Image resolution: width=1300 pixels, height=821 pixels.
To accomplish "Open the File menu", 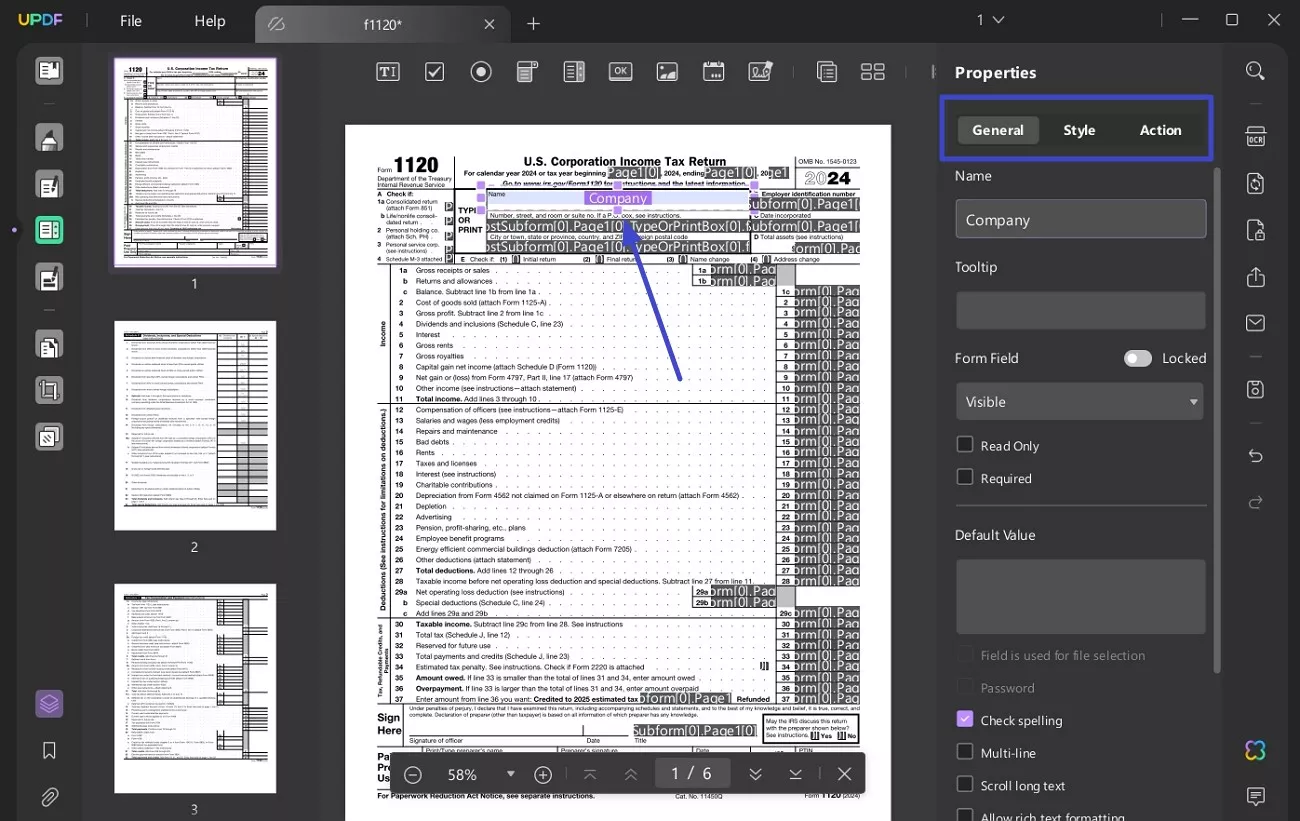I will pos(130,21).
